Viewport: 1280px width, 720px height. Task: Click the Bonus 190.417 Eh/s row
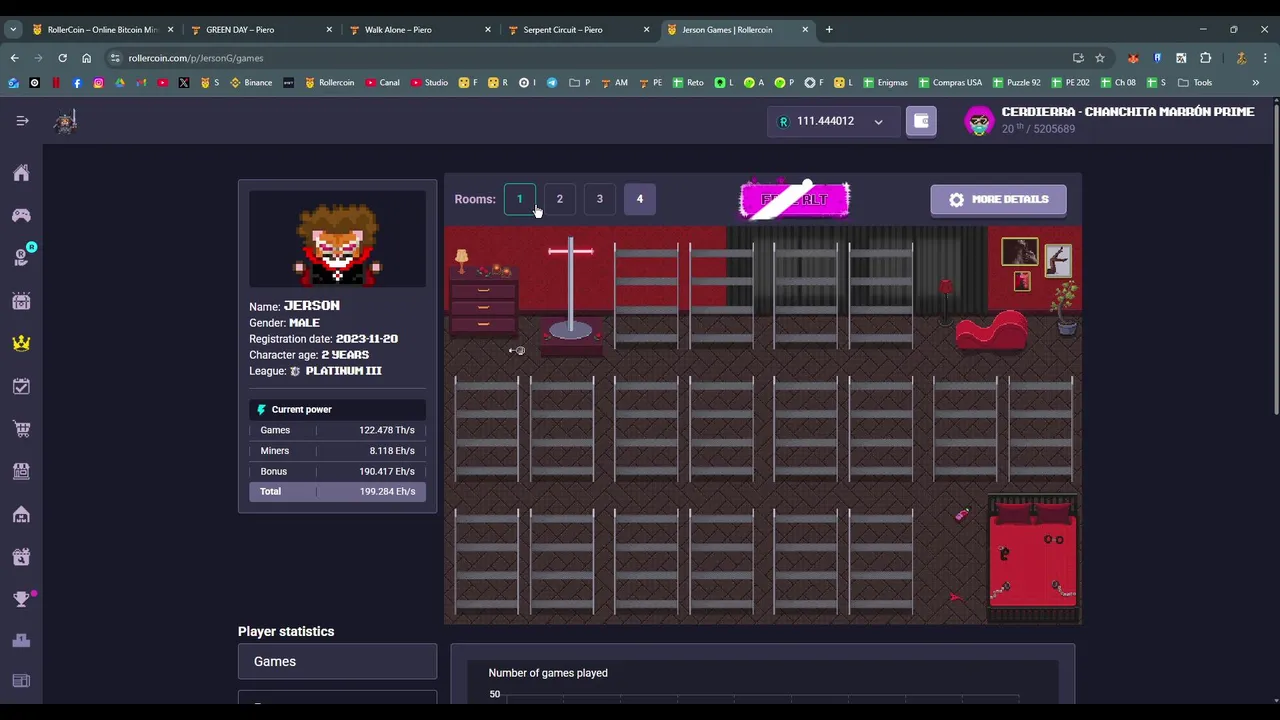(337, 471)
